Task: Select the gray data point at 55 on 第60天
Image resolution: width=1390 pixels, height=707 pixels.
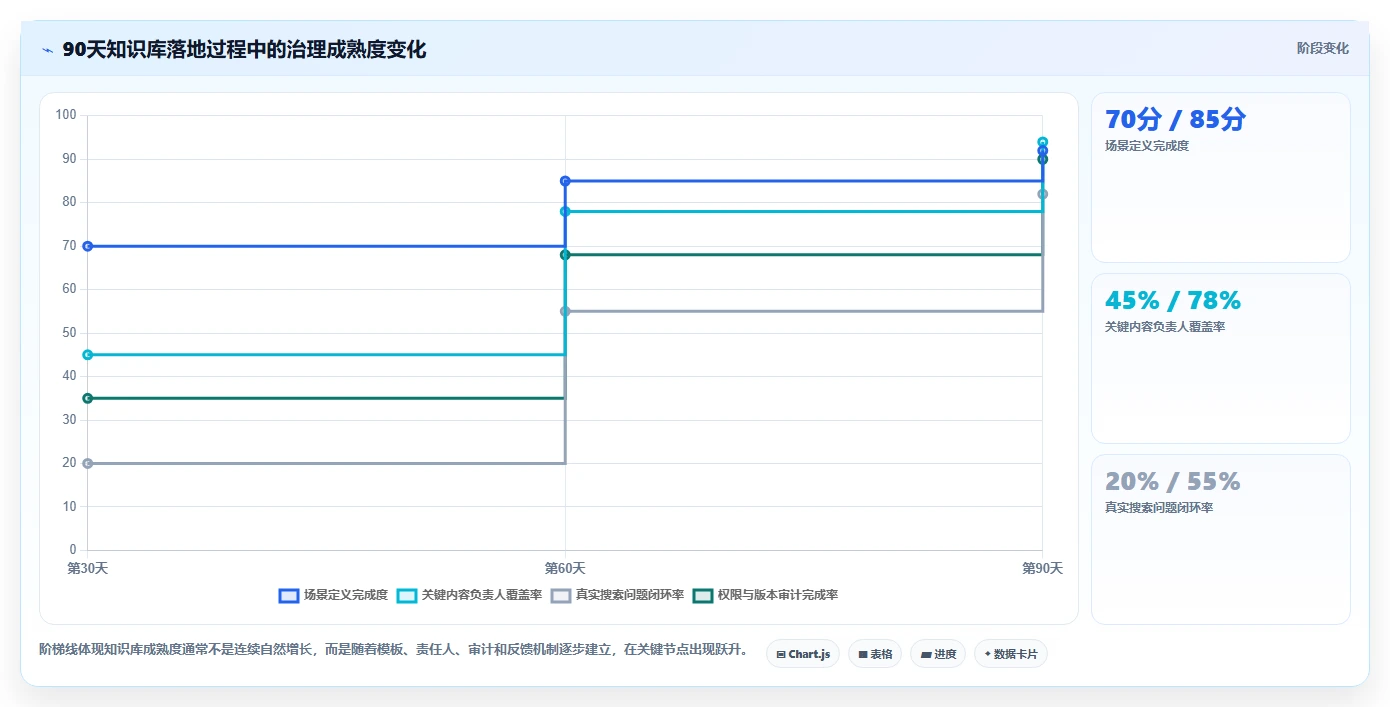Action: [565, 311]
